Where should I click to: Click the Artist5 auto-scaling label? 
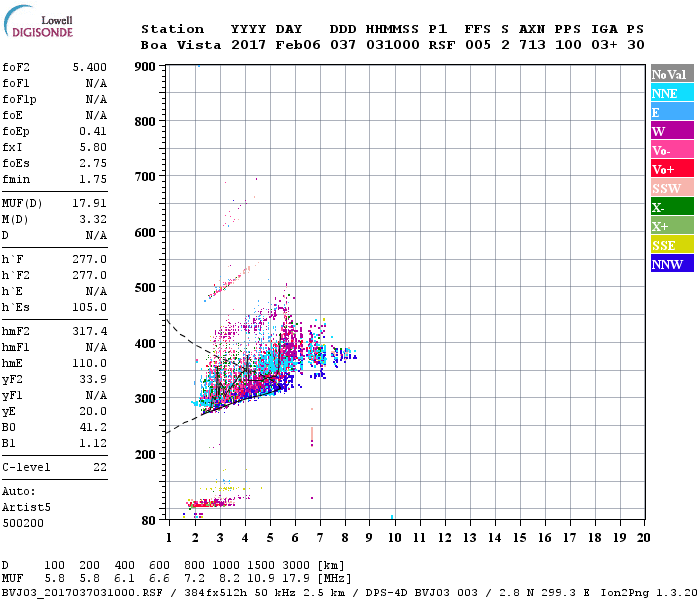tap(26, 508)
